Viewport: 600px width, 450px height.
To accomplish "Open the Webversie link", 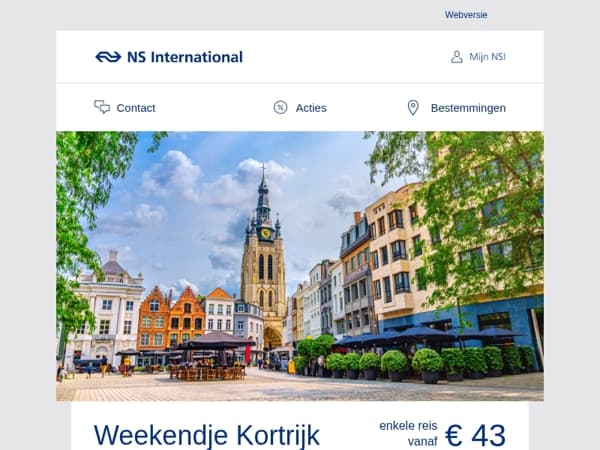I will (466, 15).
